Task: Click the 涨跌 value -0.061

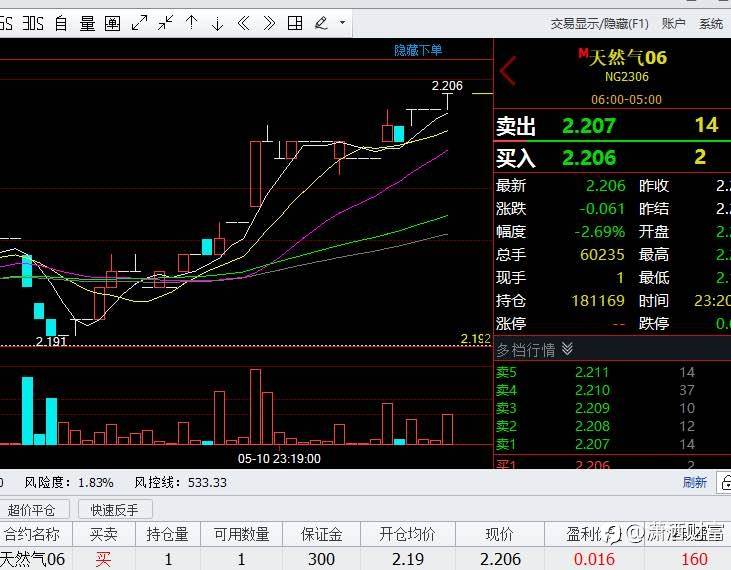Action: tap(602, 209)
